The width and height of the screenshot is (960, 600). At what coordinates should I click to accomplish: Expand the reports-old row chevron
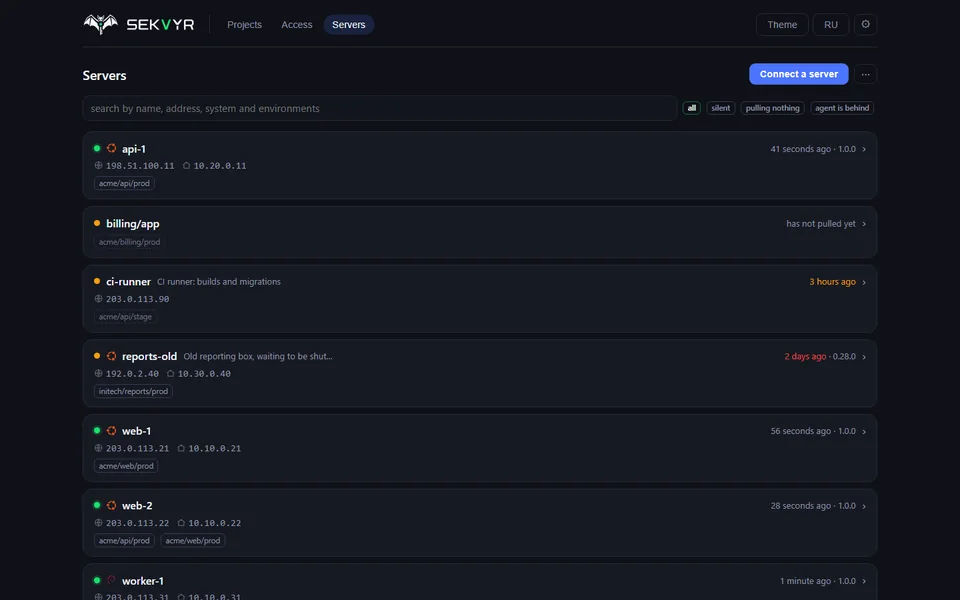tap(864, 357)
